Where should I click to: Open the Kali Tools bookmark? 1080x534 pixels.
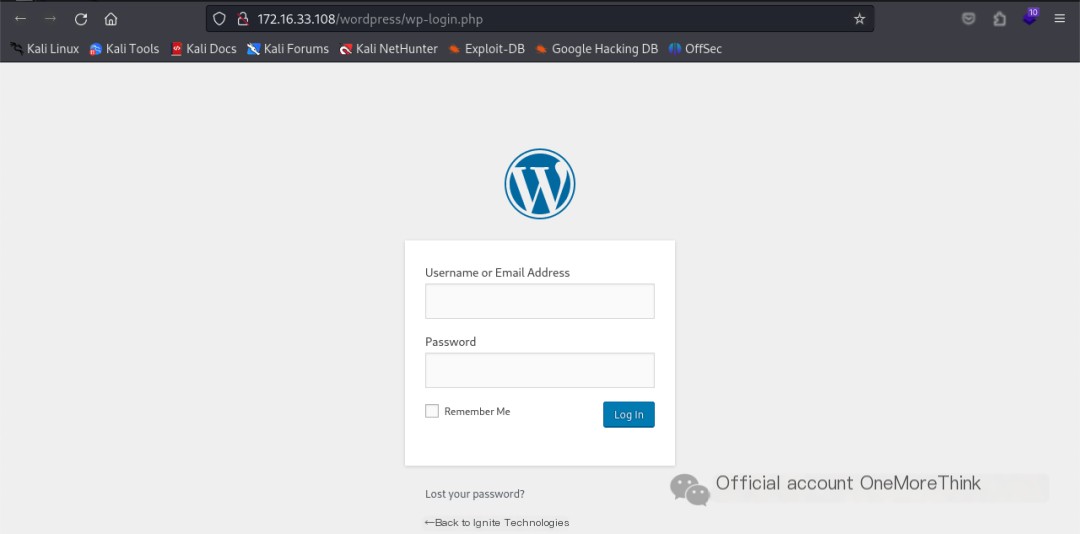(124, 49)
